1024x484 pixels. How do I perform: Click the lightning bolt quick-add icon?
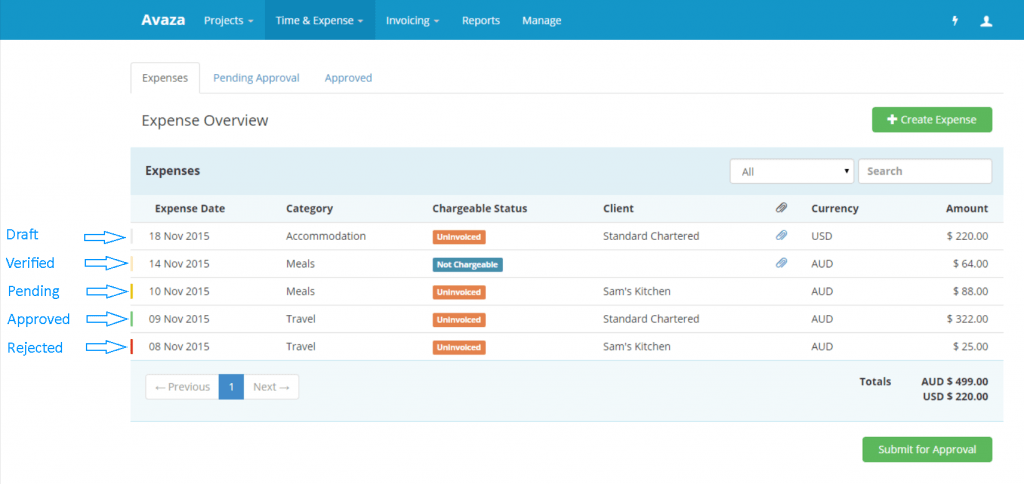[955, 20]
